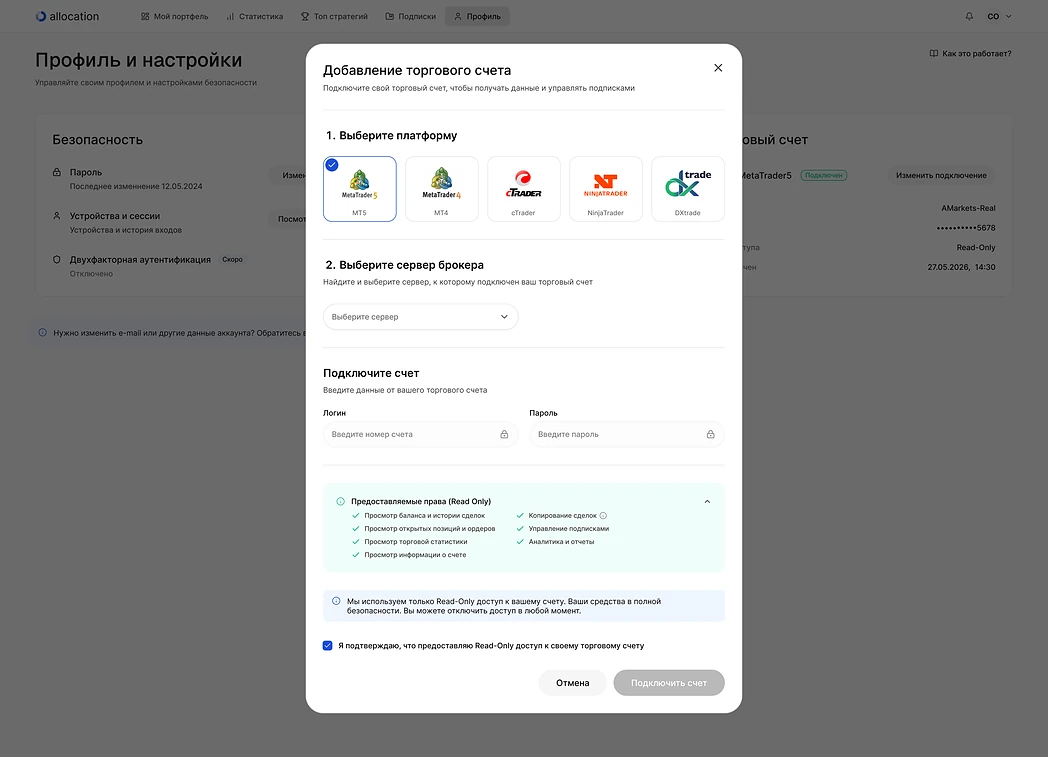Click the lock icon next to "Пароль" in security
The image size is (1048, 757).
[x=57, y=172]
